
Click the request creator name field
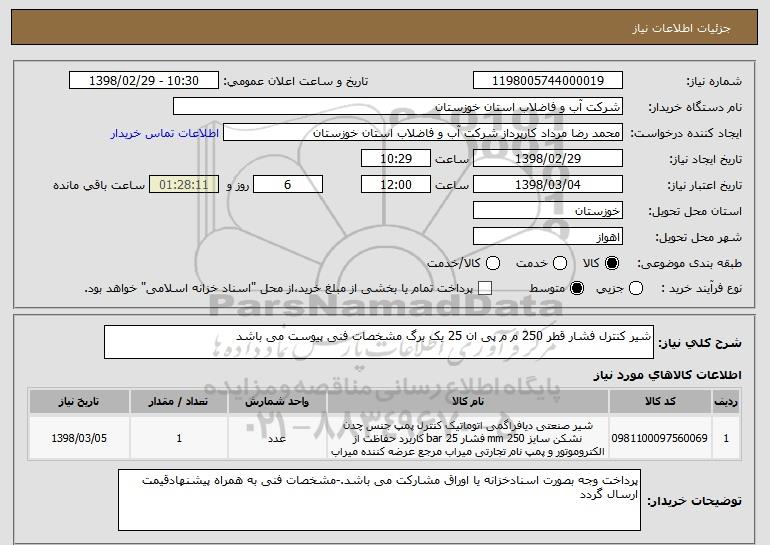(x=423, y=133)
